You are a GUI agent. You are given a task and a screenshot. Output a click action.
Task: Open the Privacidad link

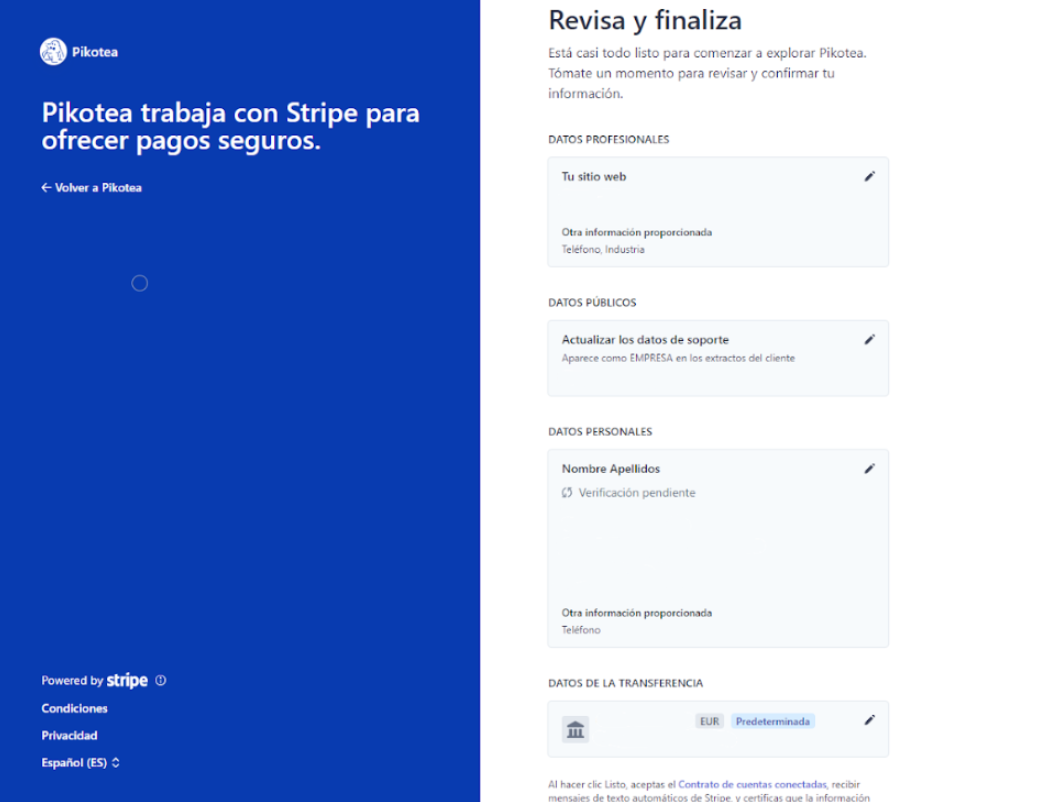[69, 736]
